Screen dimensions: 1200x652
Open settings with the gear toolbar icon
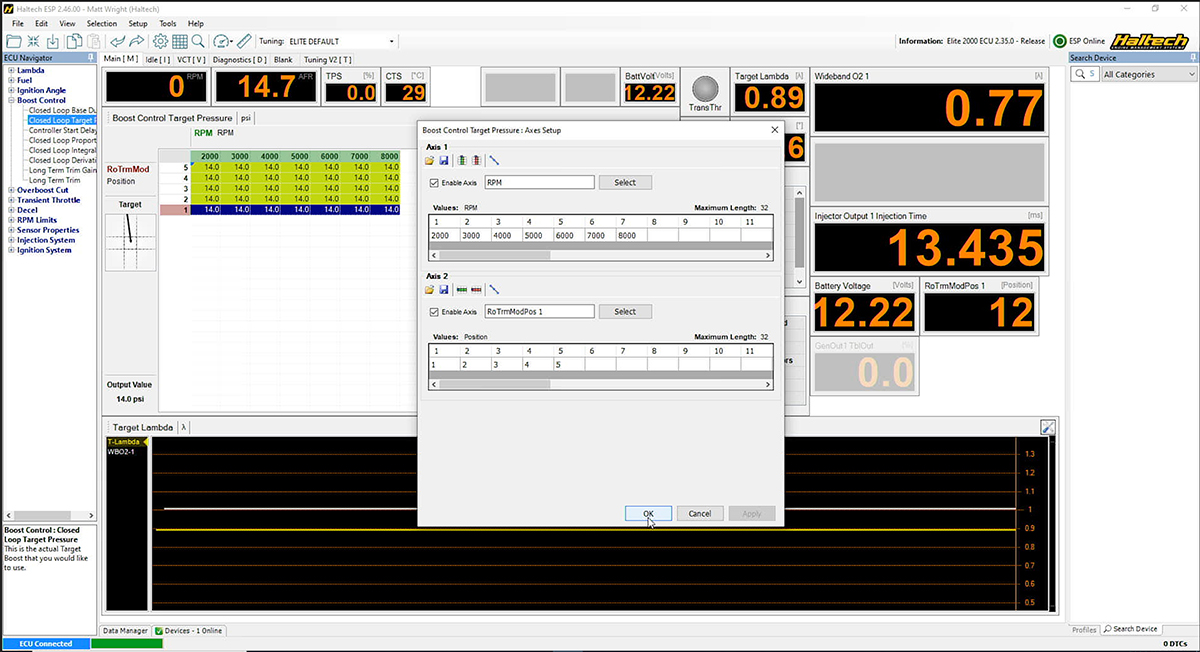click(160, 41)
